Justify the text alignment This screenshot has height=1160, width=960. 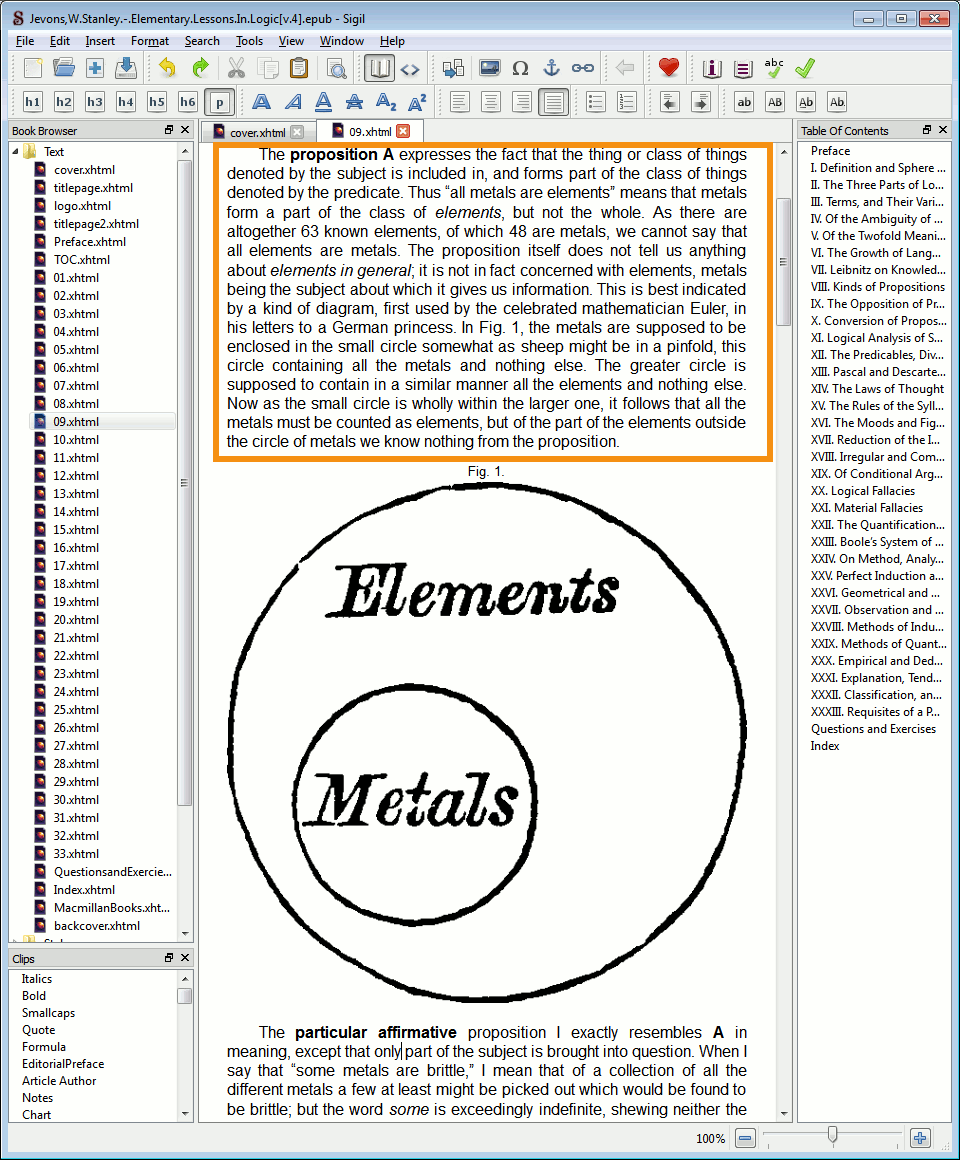[x=553, y=102]
